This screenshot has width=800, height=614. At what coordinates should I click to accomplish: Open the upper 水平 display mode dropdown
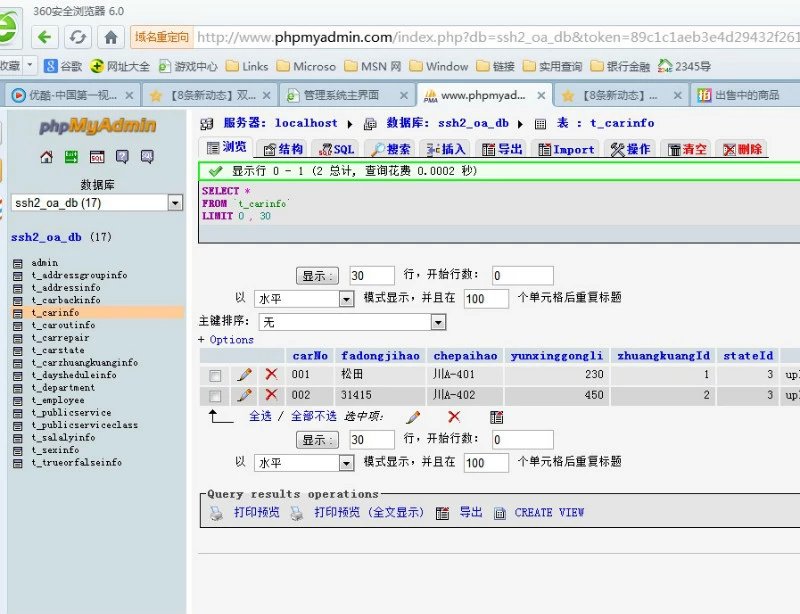[x=346, y=299]
